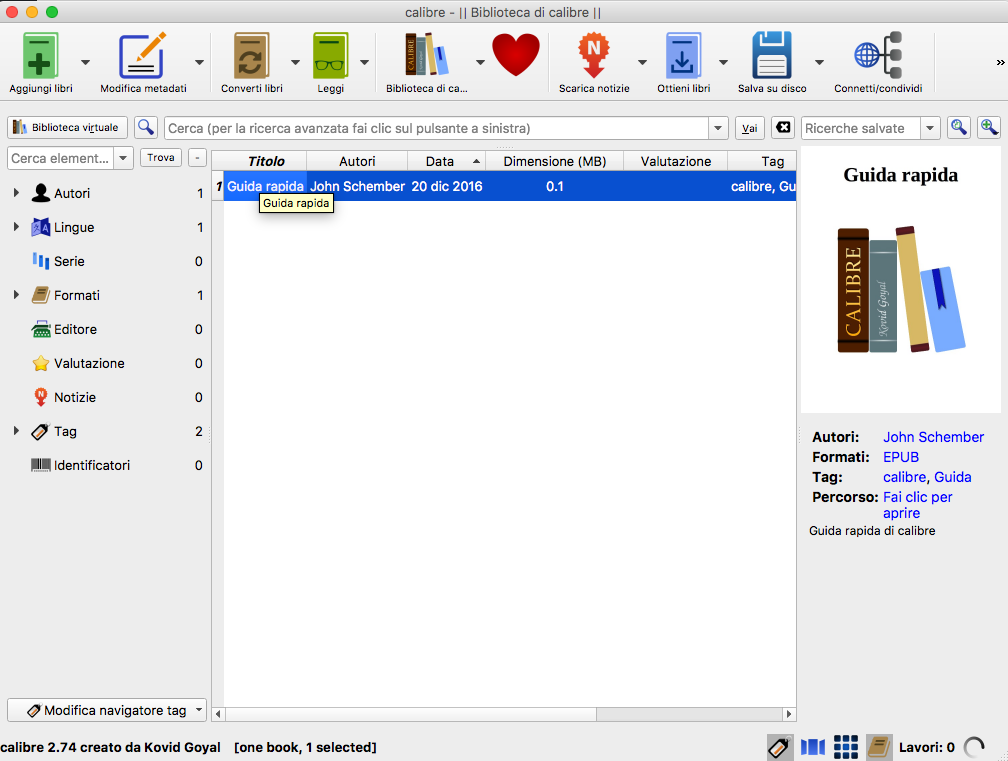
Task: Click the Scarica notizie icon
Action: 594,56
